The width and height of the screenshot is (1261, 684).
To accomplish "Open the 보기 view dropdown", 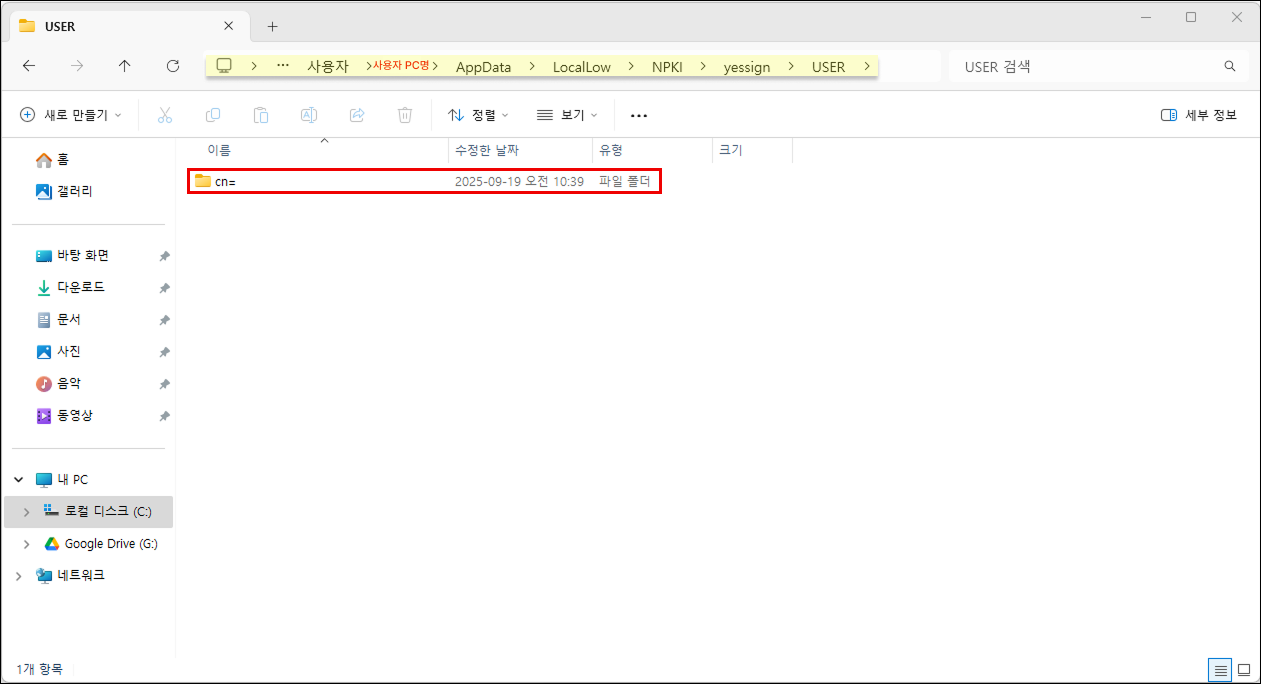I will tap(567, 115).
